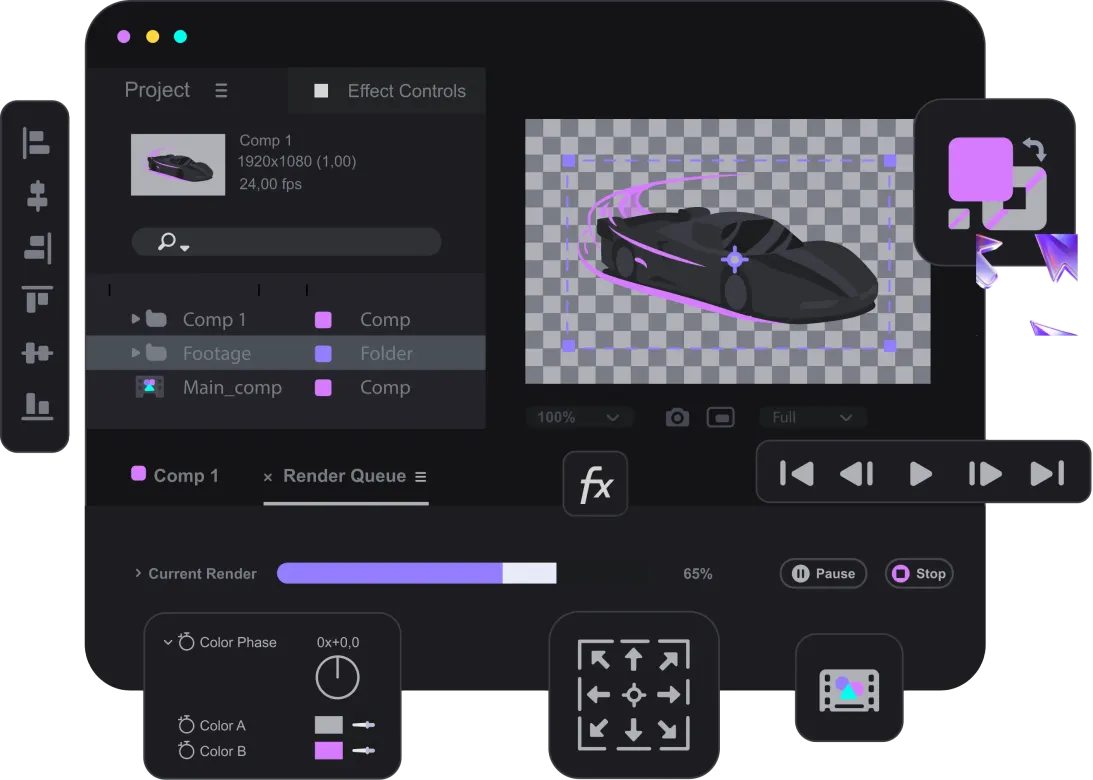This screenshot has height=780, width=1093.
Task: Pause the current render
Action: (823, 574)
